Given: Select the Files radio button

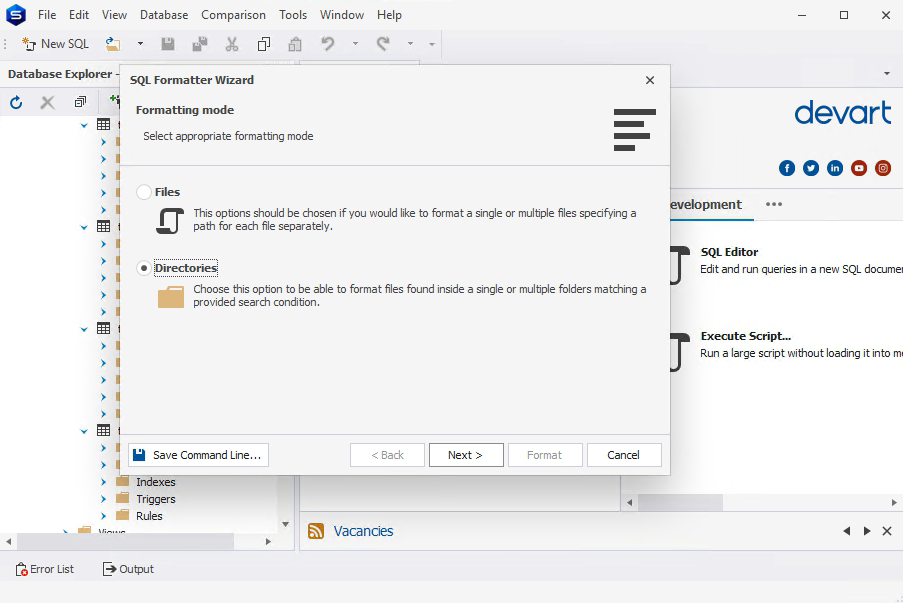Looking at the screenshot, I should coord(144,192).
